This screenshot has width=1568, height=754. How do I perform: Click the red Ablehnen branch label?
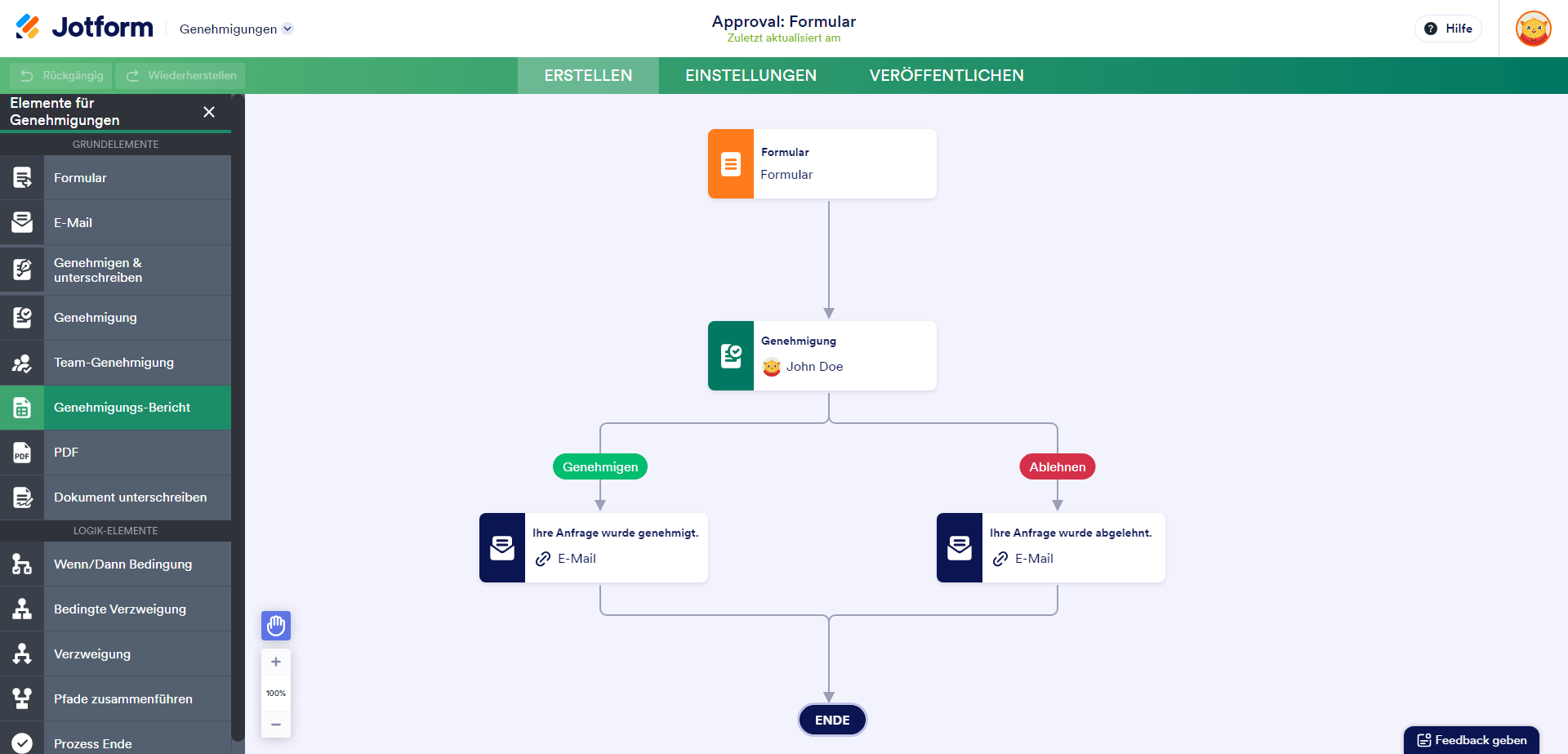point(1057,467)
